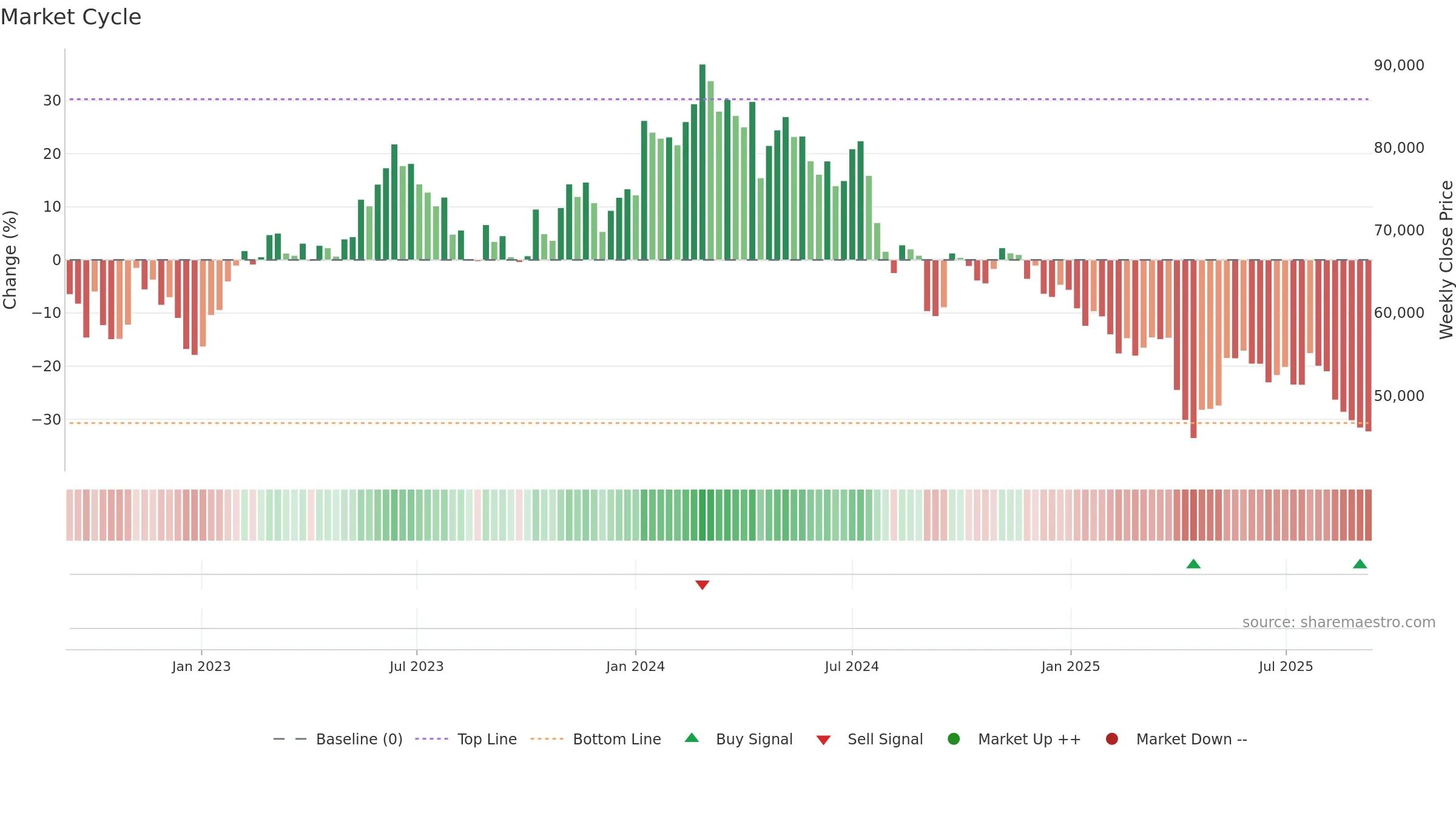
Task: Click the gray dashed Baseline legend swatch
Action: coord(289,739)
